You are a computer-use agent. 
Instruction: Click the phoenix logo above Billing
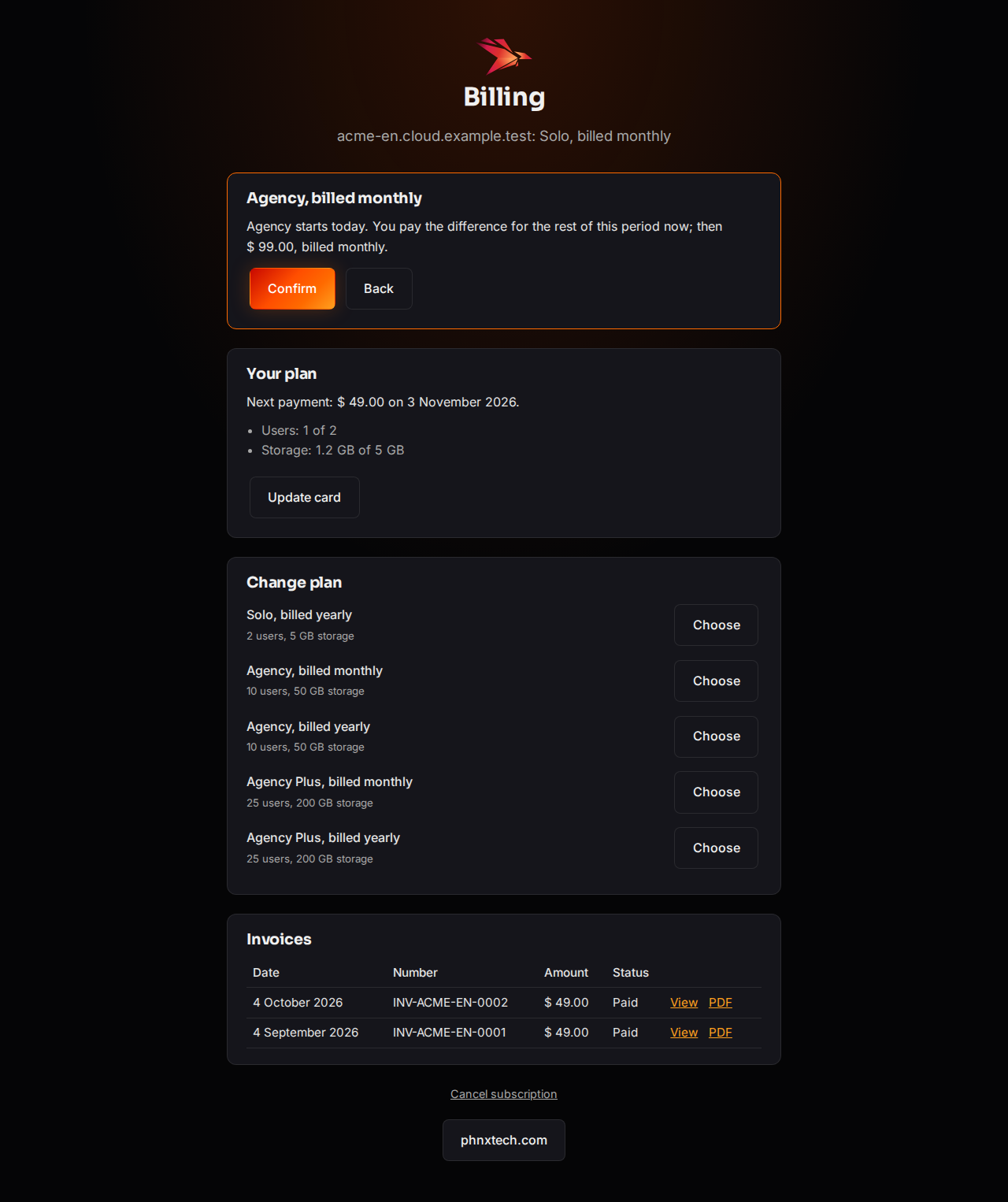click(x=504, y=56)
